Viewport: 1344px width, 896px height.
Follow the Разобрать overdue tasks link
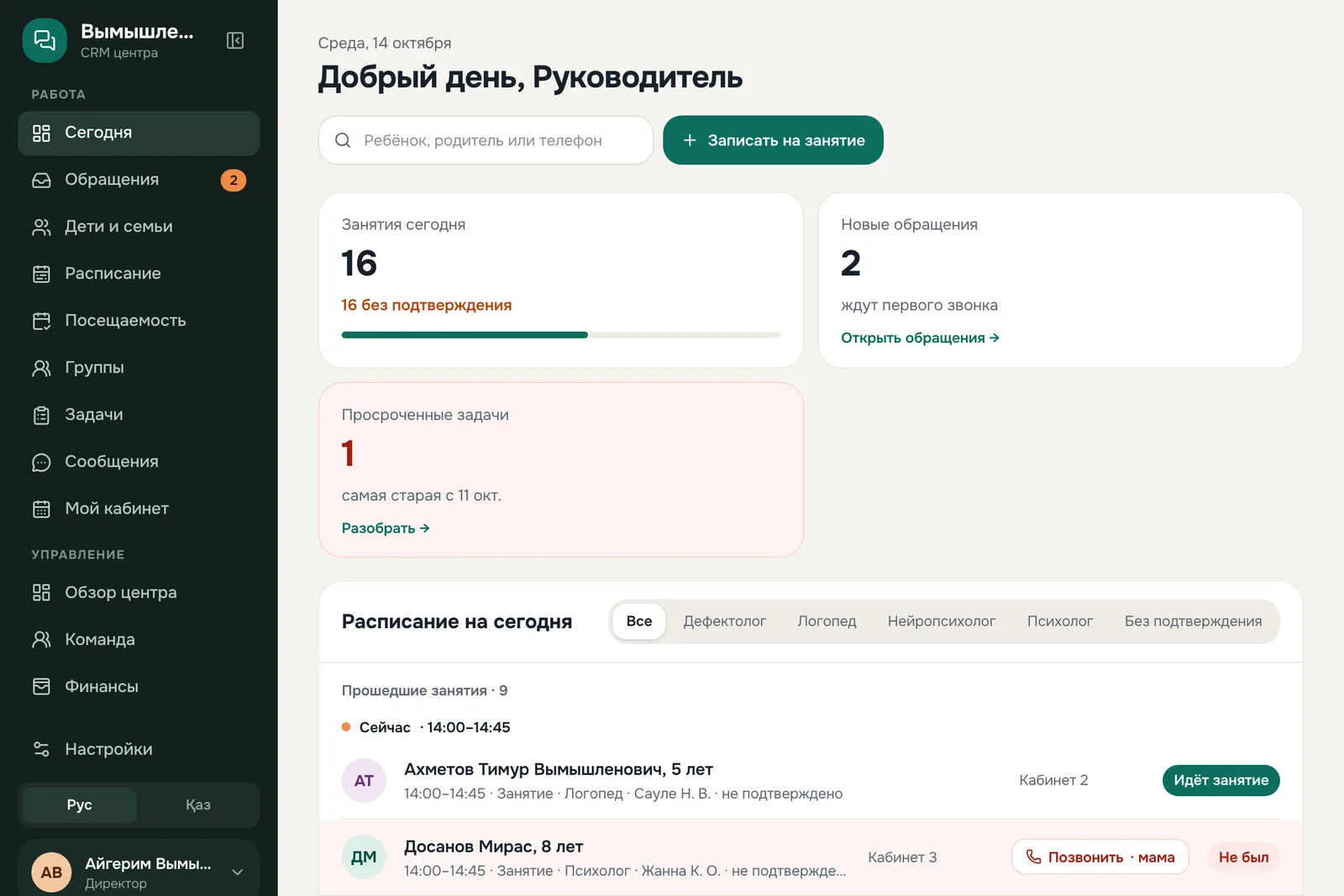click(x=386, y=528)
